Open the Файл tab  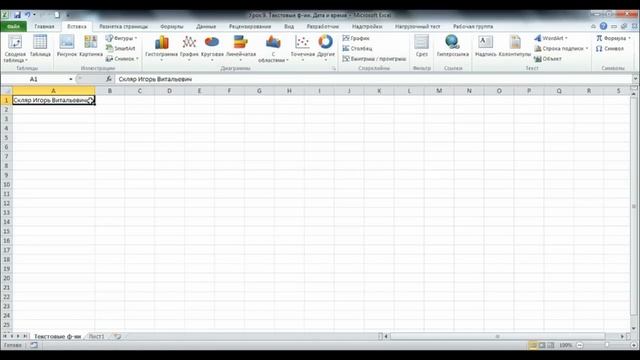pyautogui.click(x=13, y=26)
